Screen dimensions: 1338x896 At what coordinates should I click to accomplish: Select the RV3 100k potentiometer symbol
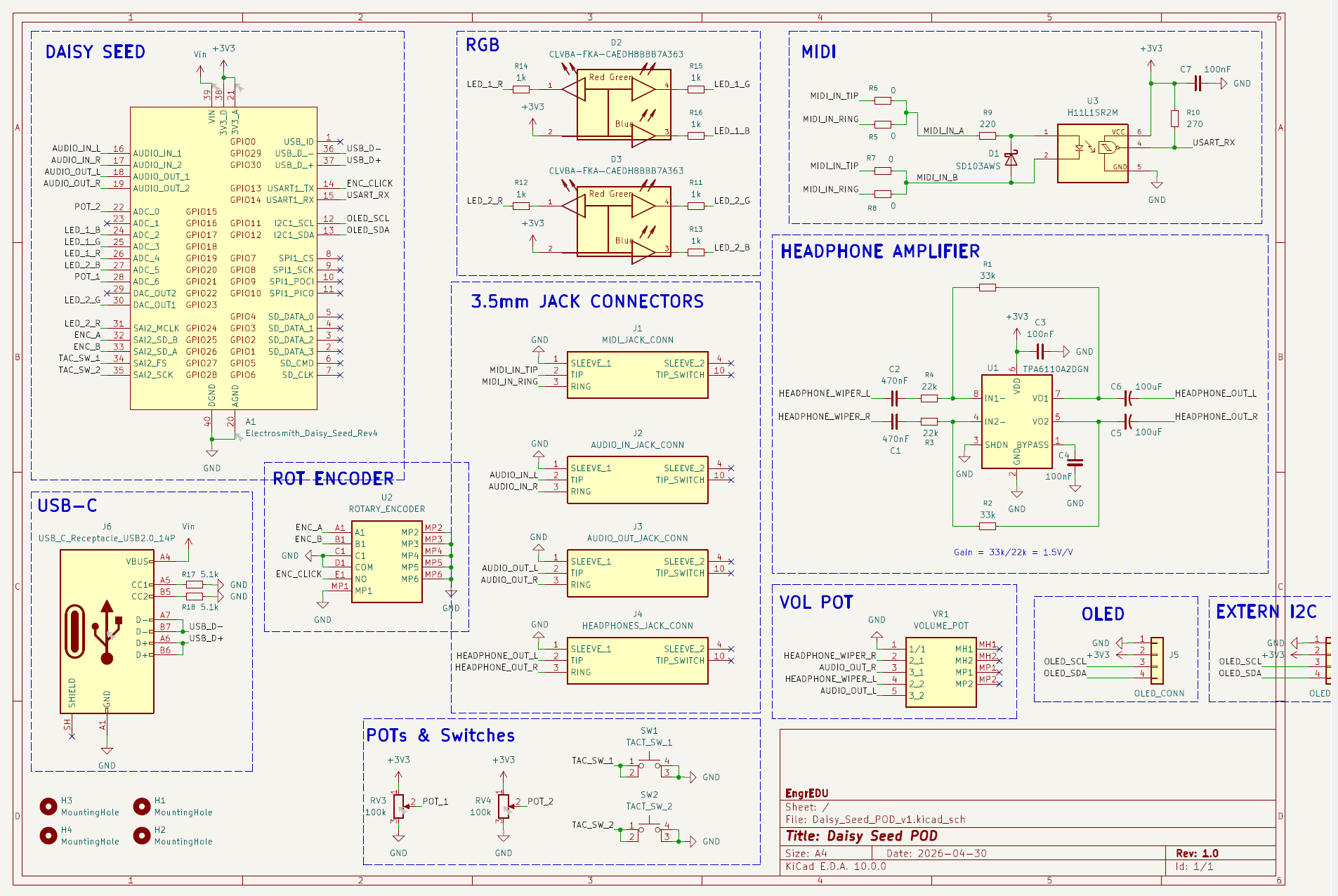tap(398, 806)
